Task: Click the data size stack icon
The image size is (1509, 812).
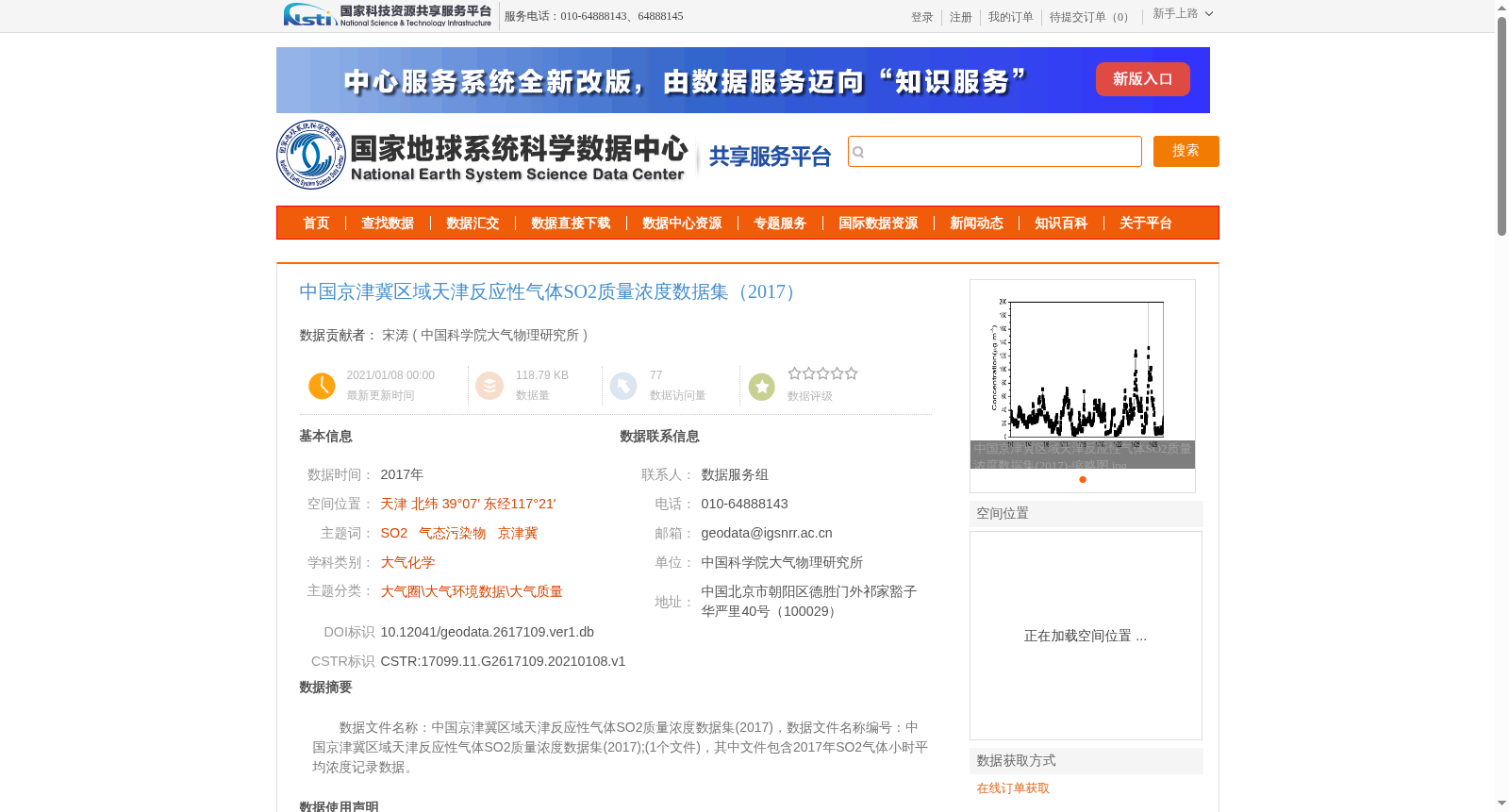Action: coord(489,386)
